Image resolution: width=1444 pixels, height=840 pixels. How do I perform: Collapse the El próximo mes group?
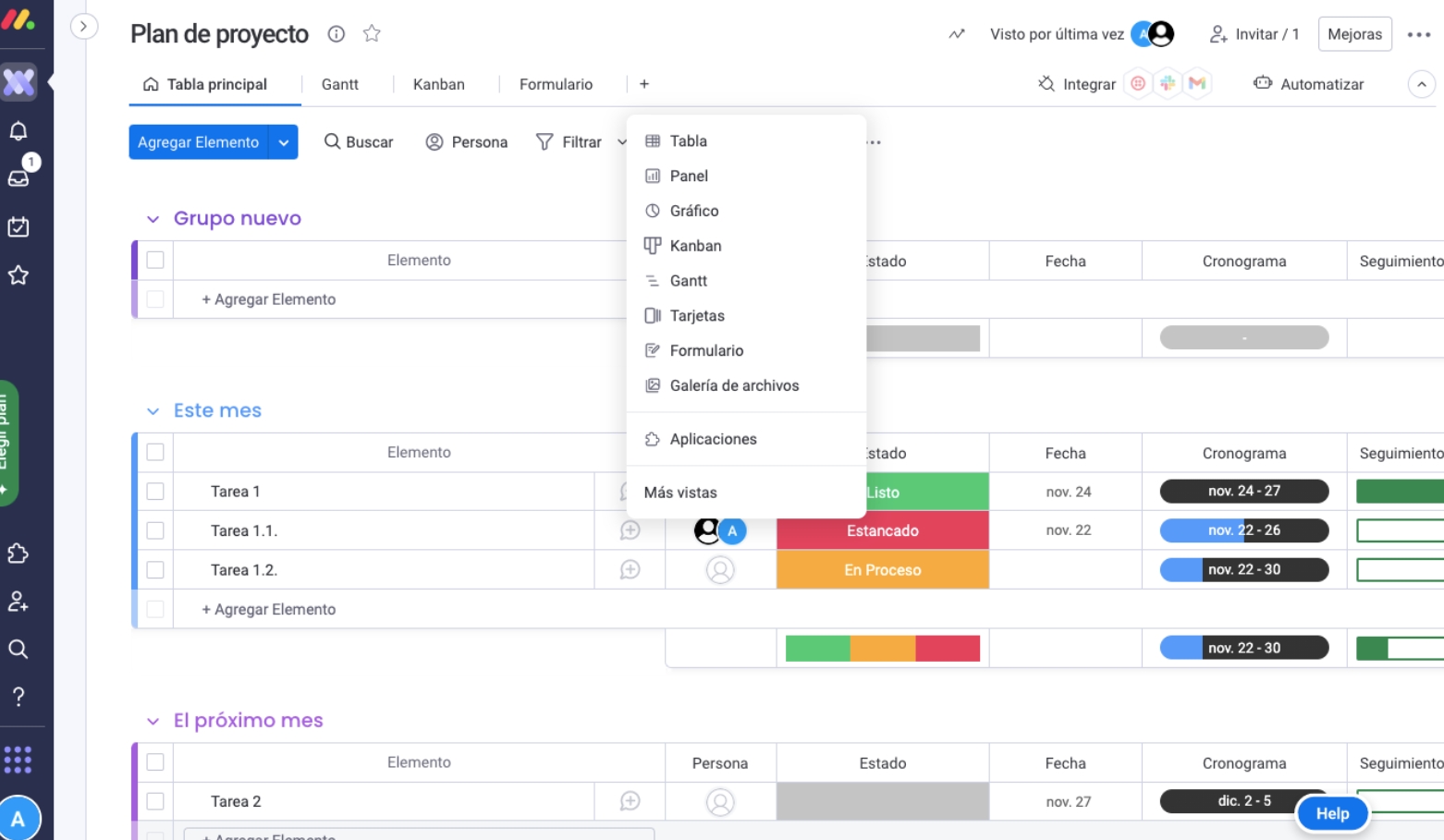(153, 722)
